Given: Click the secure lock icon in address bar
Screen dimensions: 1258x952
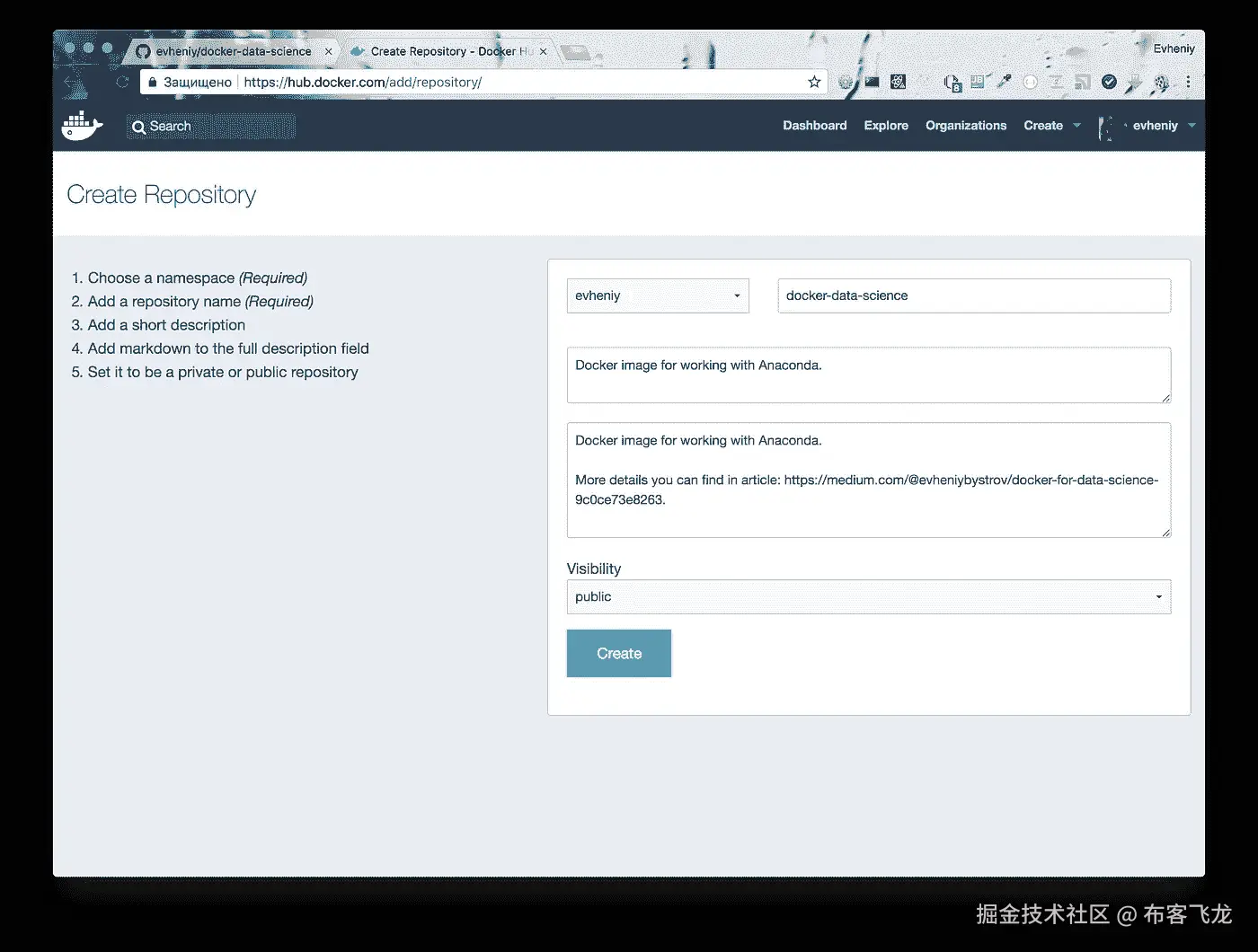Looking at the screenshot, I should 152,82.
